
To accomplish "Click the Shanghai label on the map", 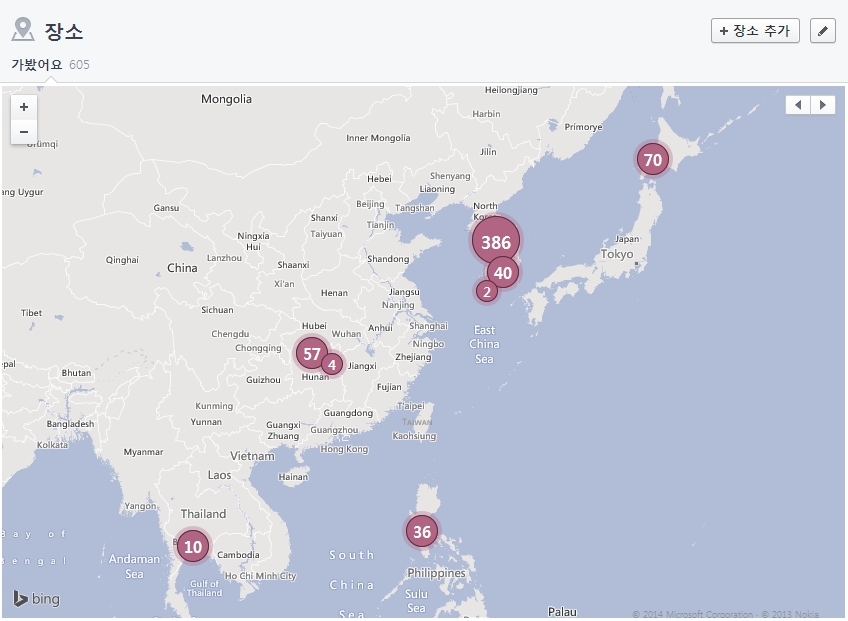I will click(428, 326).
